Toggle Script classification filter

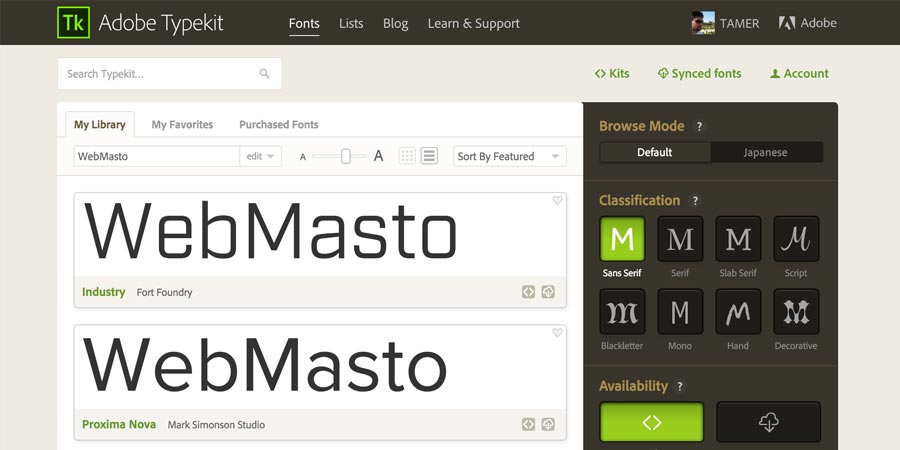click(x=796, y=239)
